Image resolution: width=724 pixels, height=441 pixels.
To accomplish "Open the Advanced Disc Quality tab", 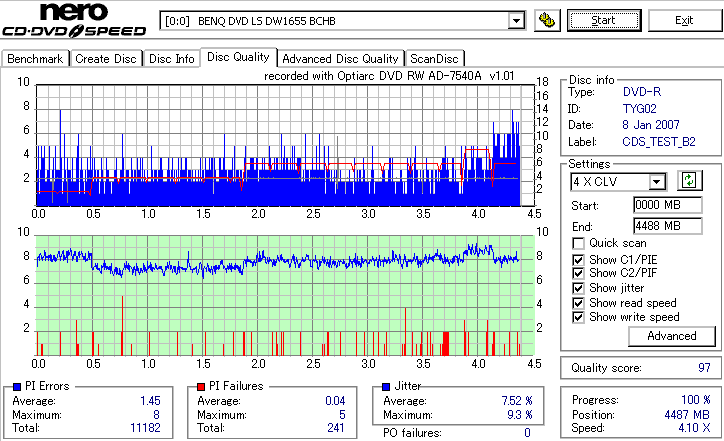I will (x=340, y=59).
